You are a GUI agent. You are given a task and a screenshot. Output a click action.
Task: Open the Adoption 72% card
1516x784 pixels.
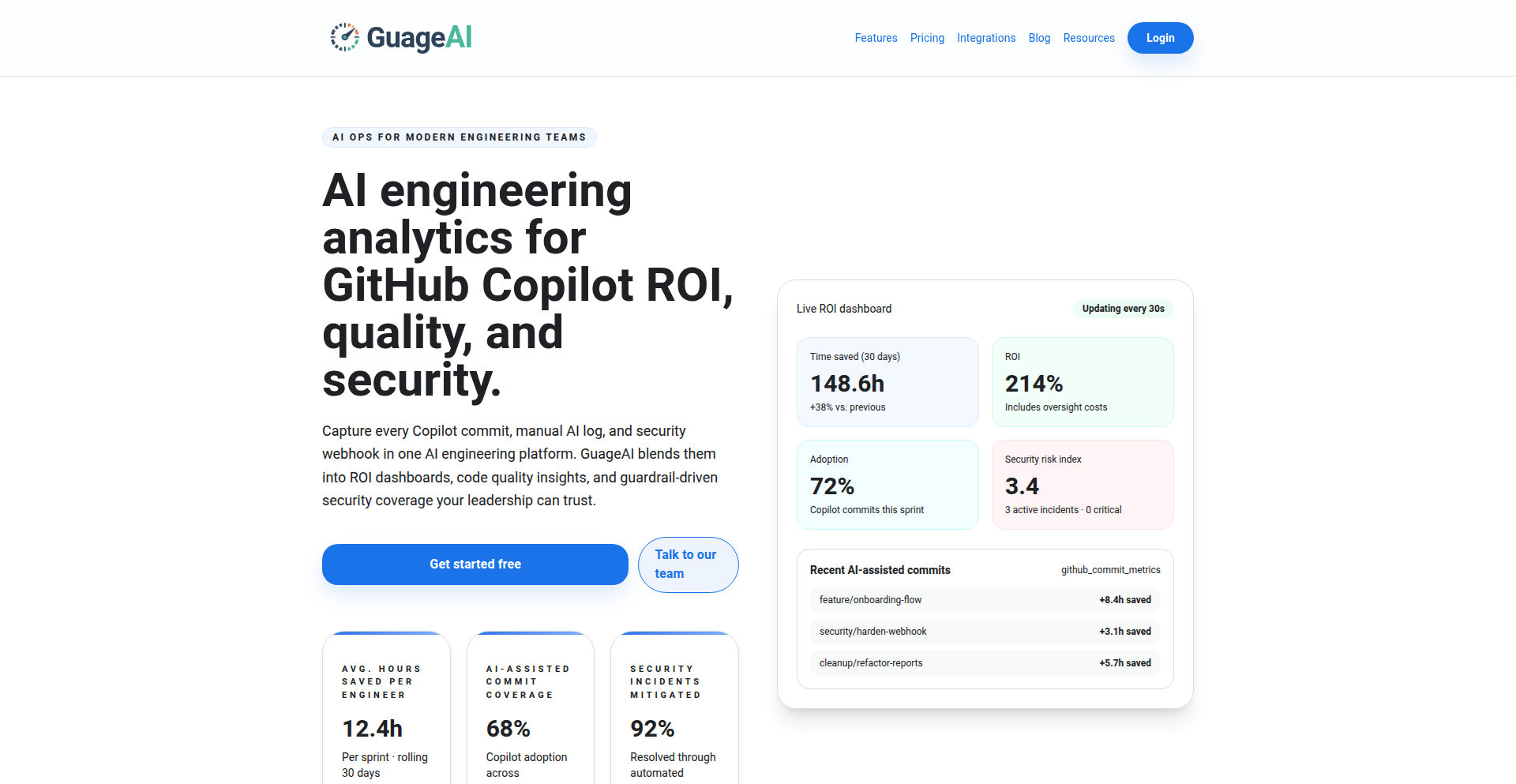pyautogui.click(x=887, y=485)
